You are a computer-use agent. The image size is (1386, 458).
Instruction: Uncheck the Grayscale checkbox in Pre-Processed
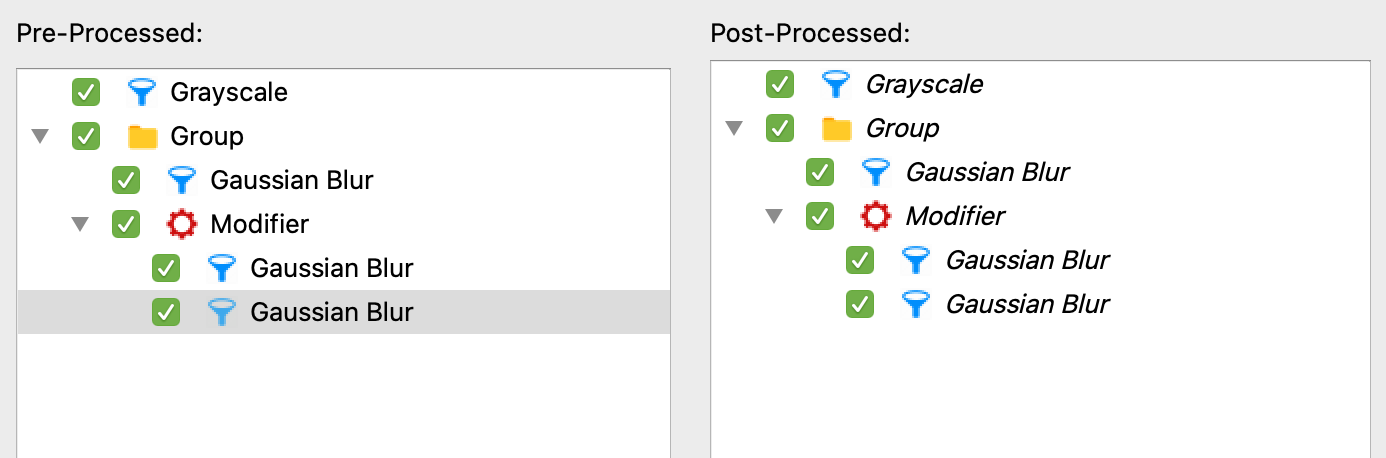point(86,93)
